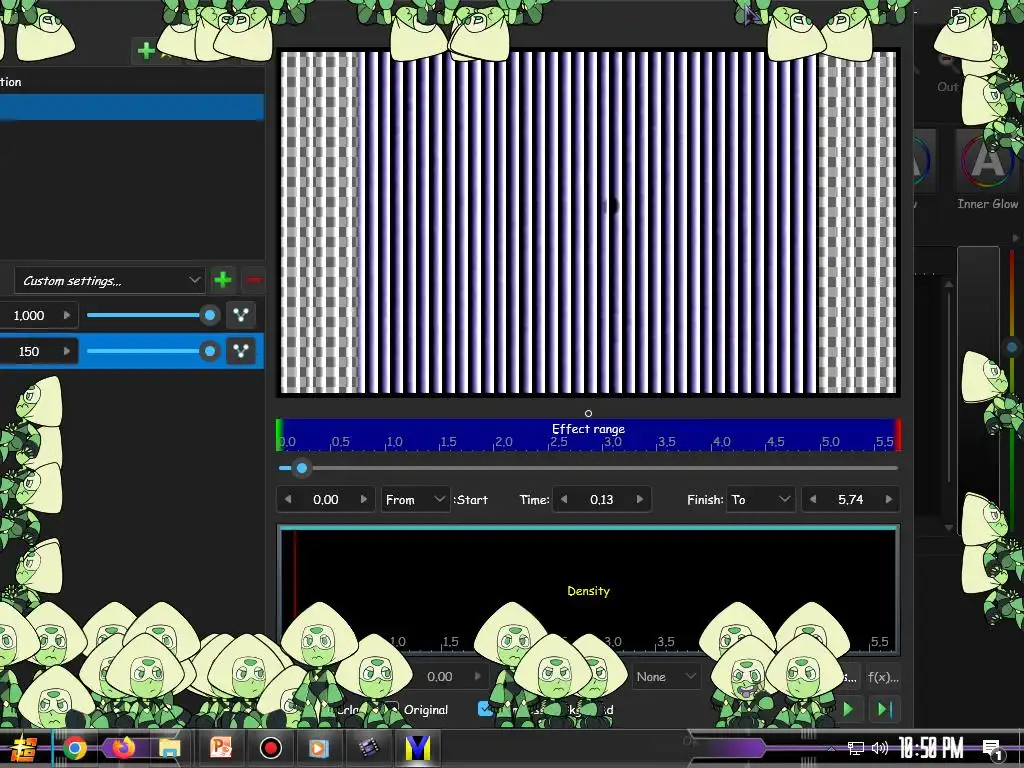Increase the Finish value 5.74
This screenshot has height=768, width=1024.
(x=889, y=500)
